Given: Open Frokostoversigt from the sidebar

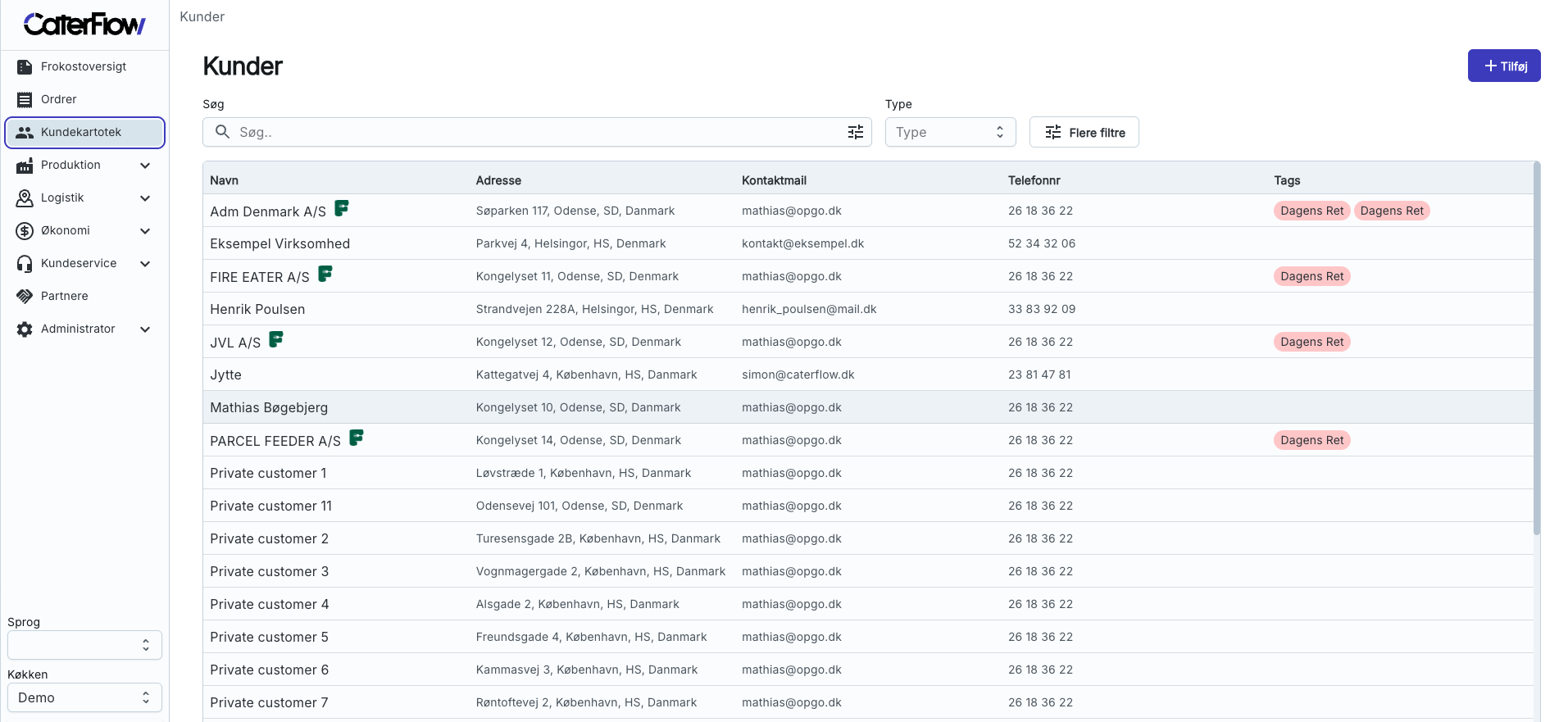Looking at the screenshot, I should pyautogui.click(x=84, y=66).
